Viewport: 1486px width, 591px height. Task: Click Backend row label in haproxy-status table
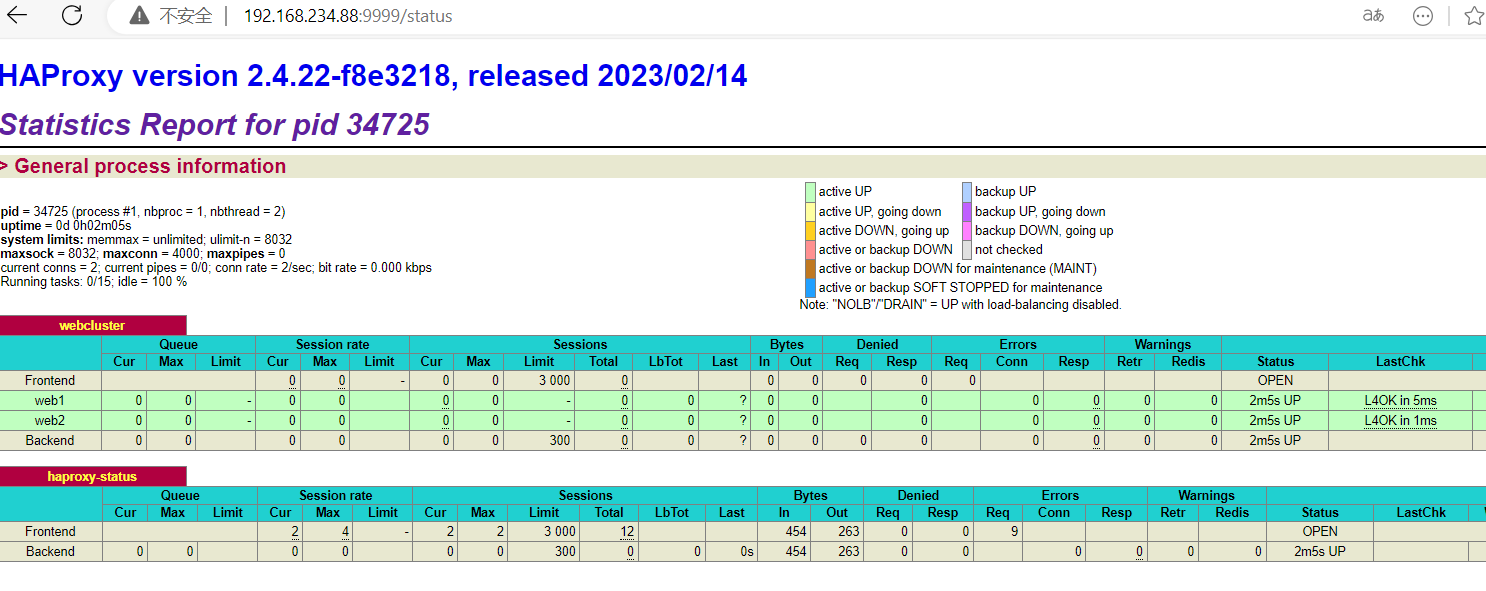click(x=50, y=551)
